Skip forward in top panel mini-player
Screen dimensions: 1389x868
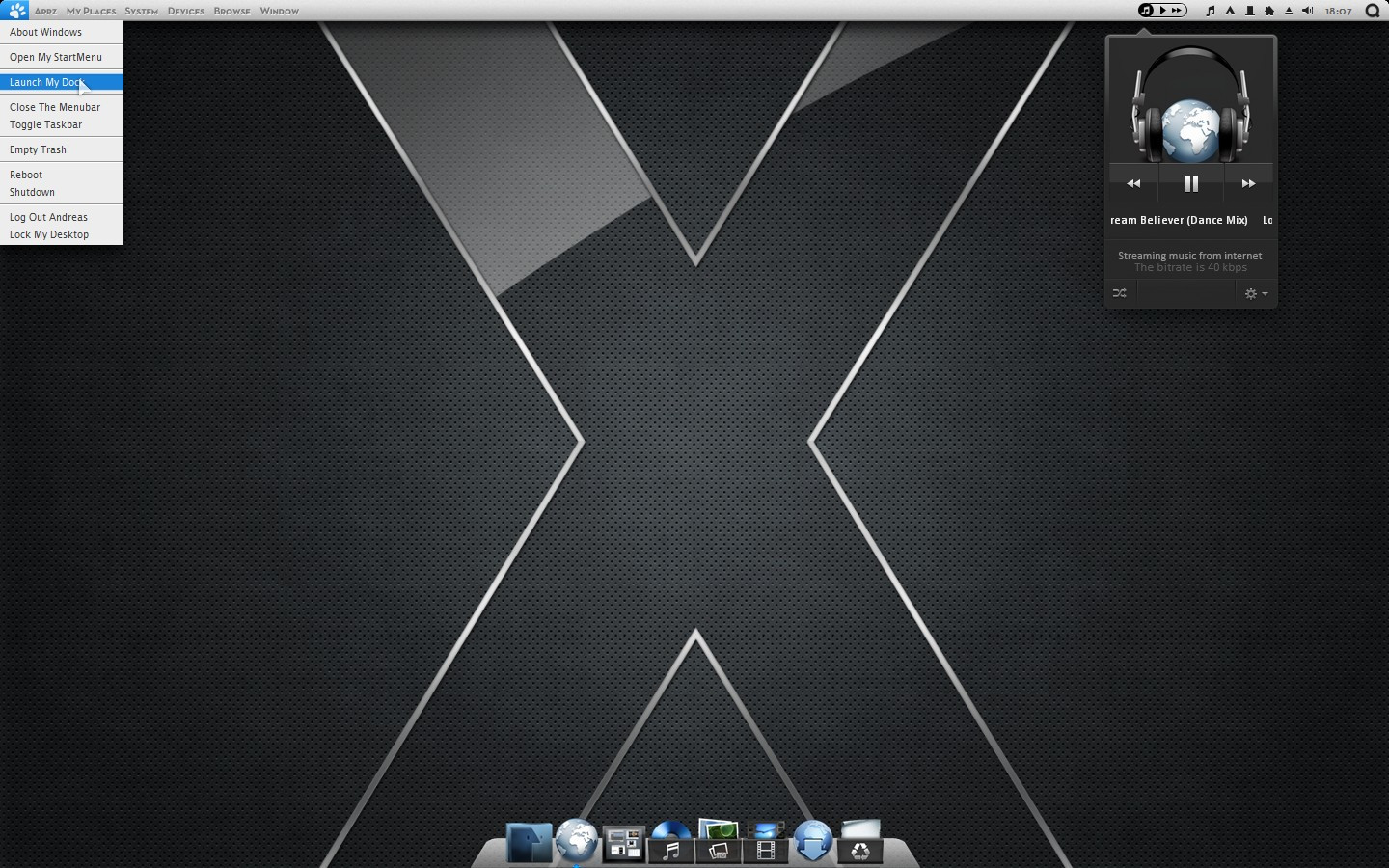click(x=1177, y=11)
